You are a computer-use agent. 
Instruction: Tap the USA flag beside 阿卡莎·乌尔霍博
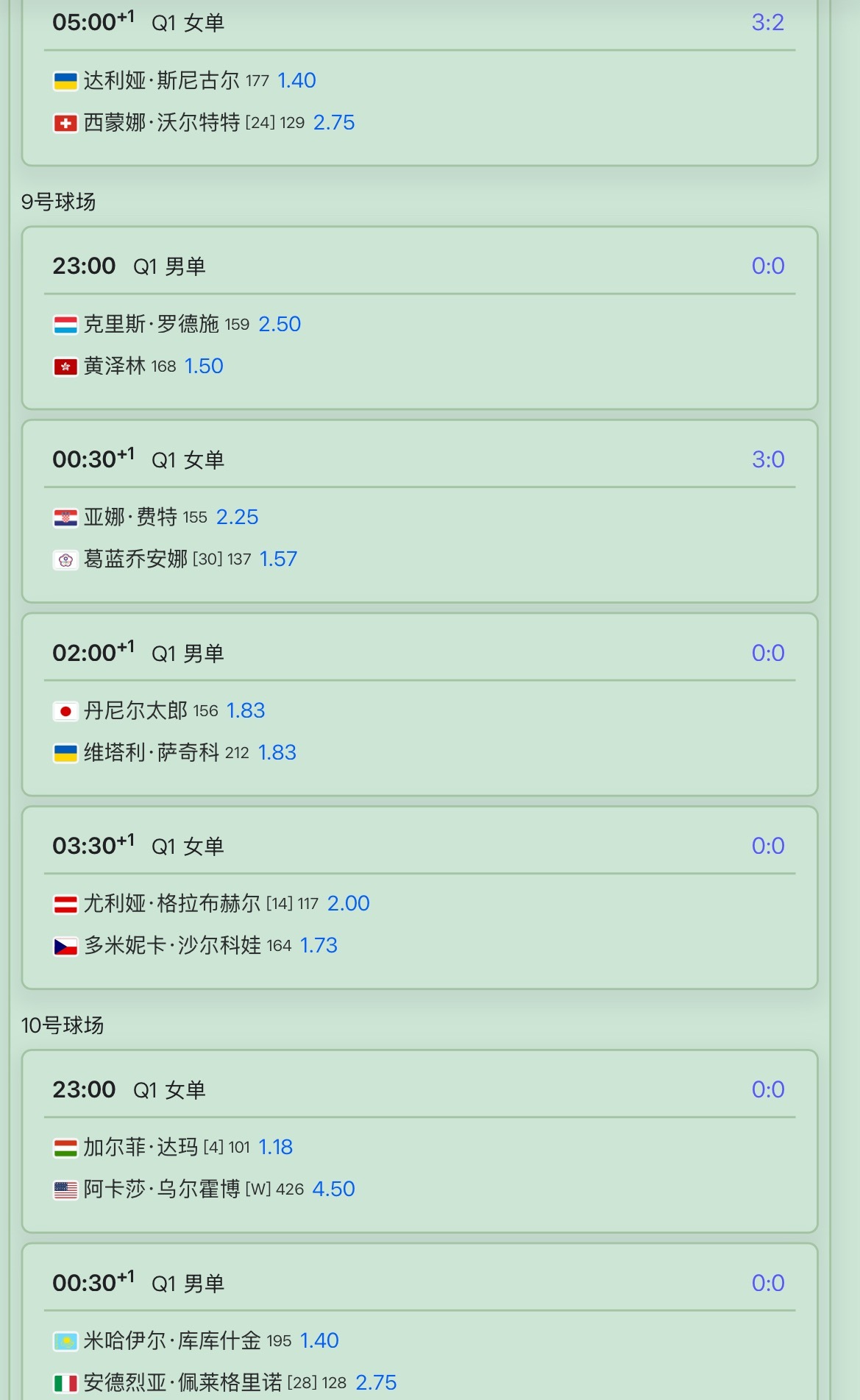(x=65, y=1189)
